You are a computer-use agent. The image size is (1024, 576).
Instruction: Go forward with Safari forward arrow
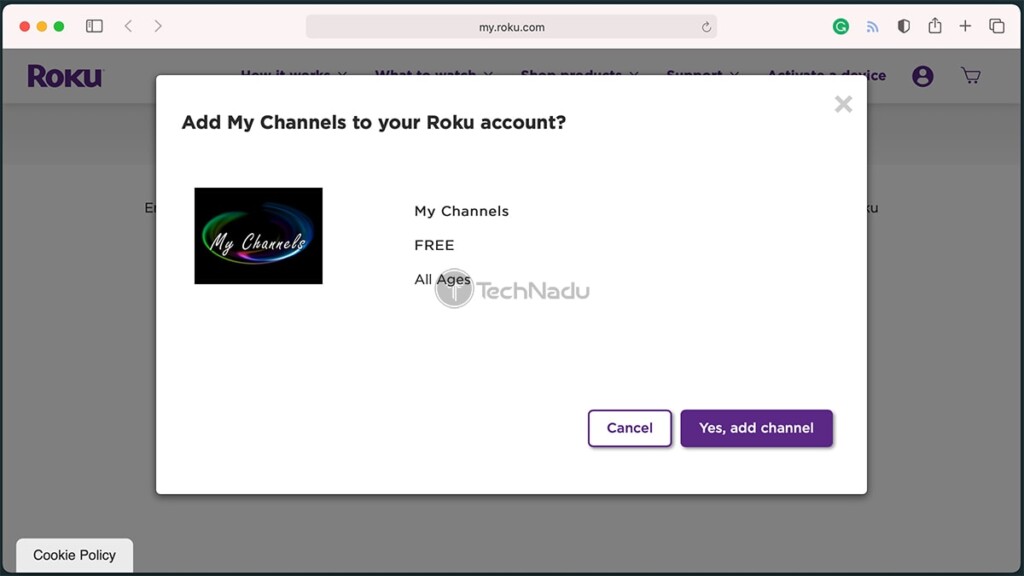[158, 26]
